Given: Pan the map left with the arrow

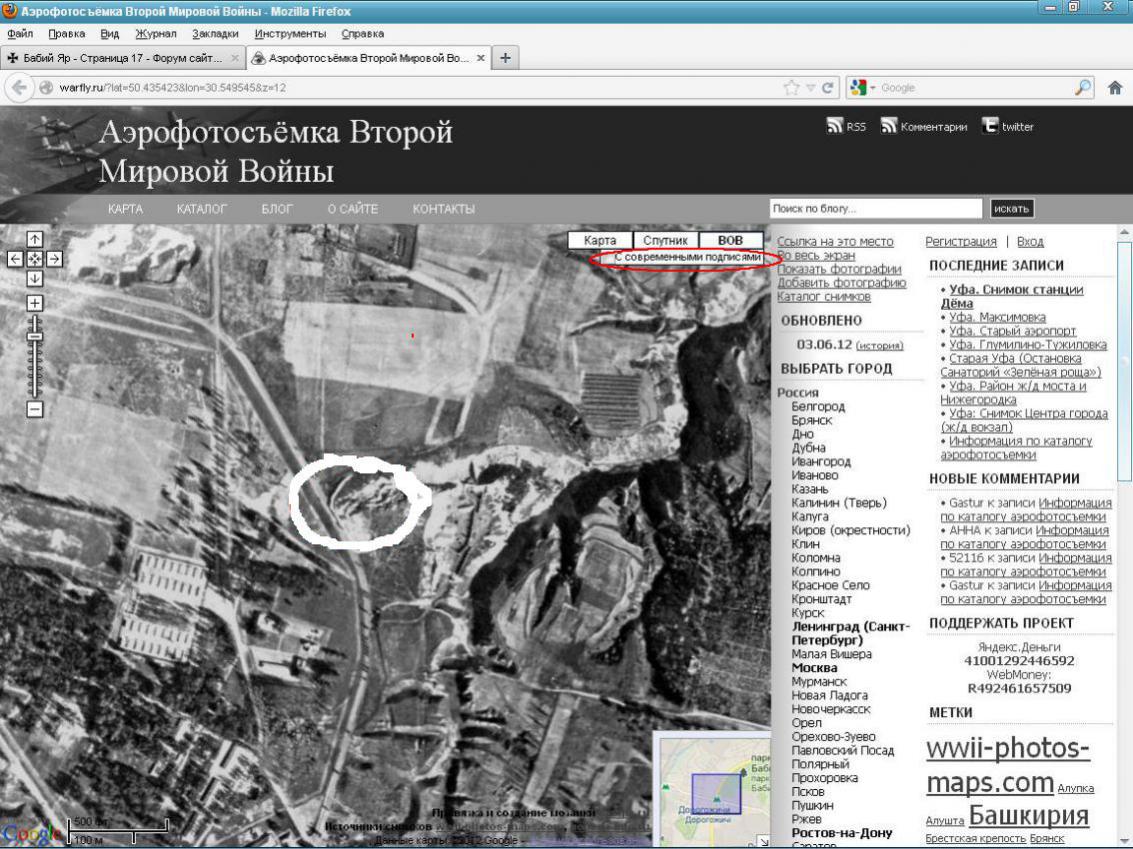Looking at the screenshot, I should 15,258.
